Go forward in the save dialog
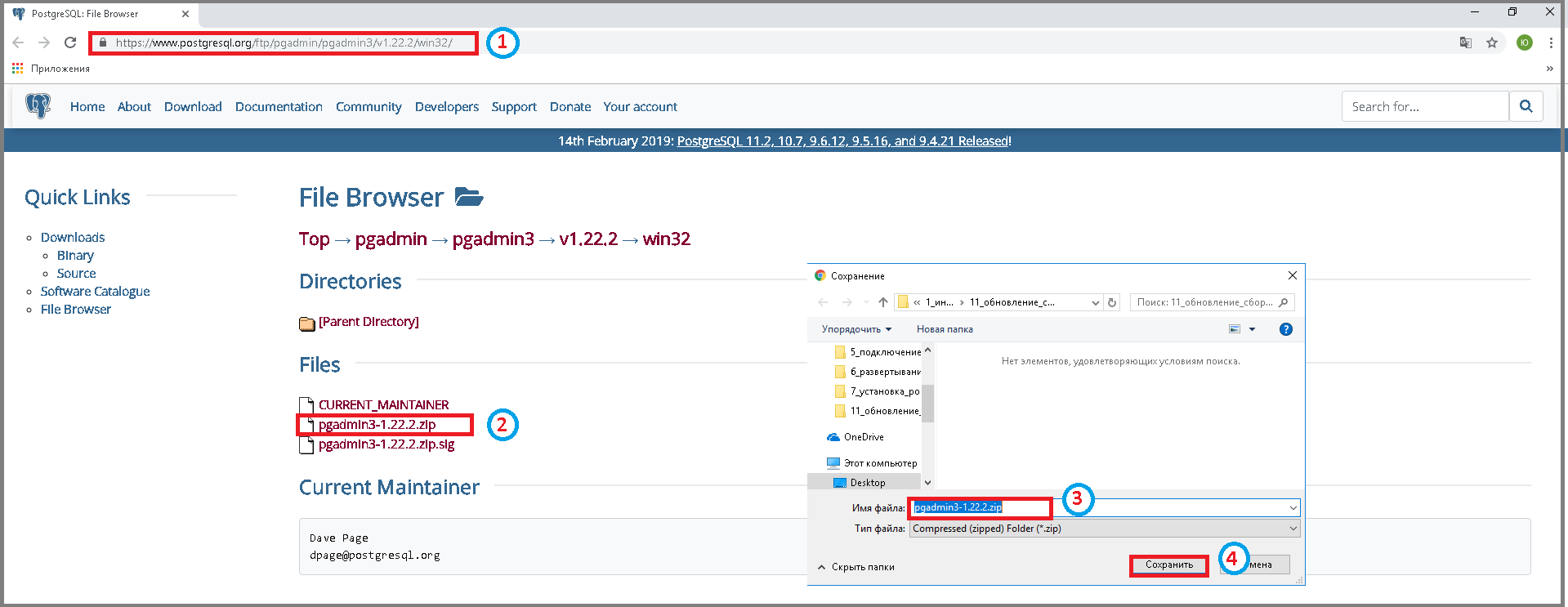Screen dimensions: 1568x607 tap(847, 302)
